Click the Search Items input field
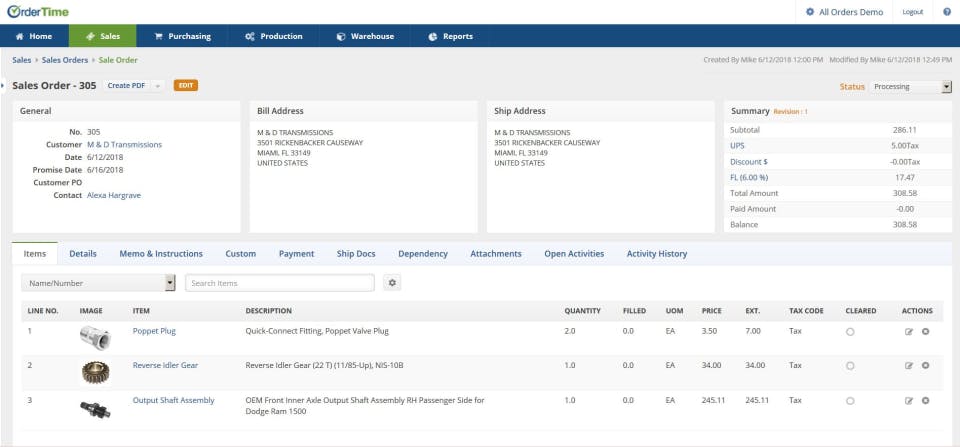The width and height of the screenshot is (960, 447). click(x=280, y=283)
